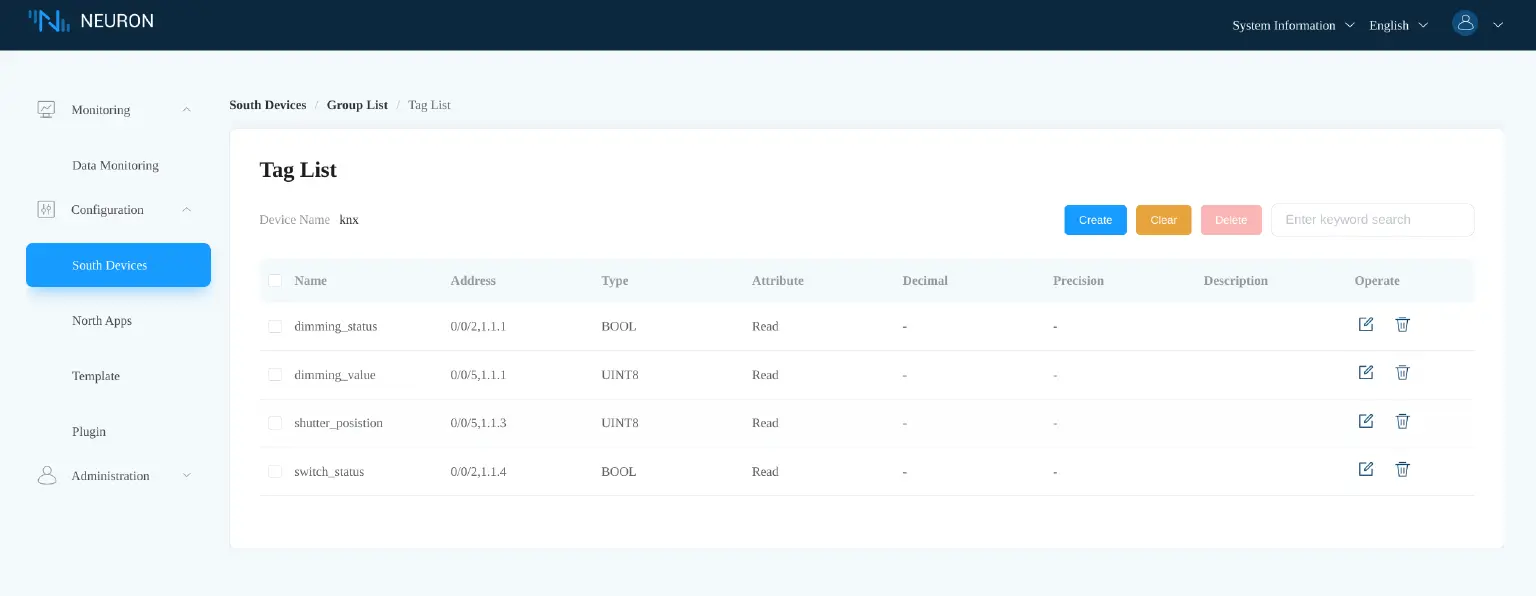Focus the keyword search field

[1372, 220]
